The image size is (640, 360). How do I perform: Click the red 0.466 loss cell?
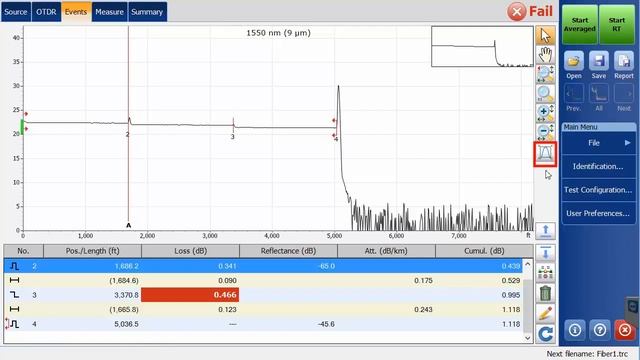tap(190, 295)
